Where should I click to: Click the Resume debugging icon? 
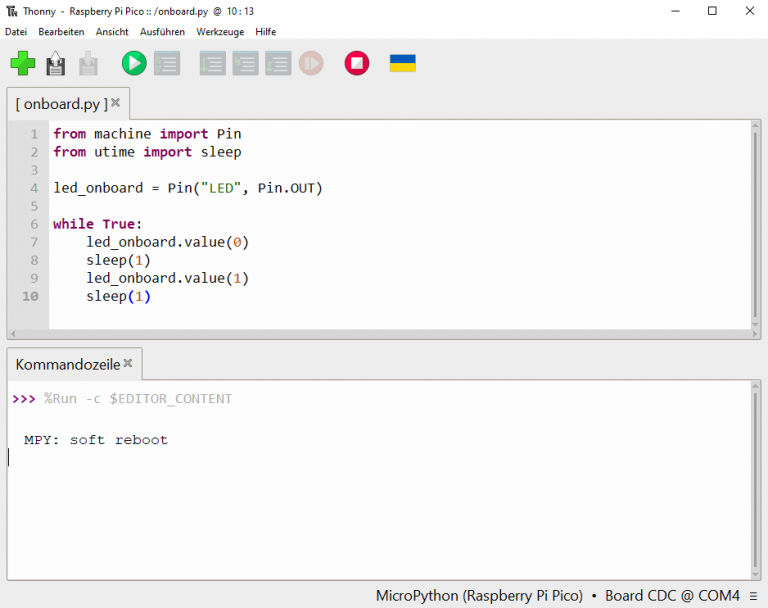[x=311, y=64]
